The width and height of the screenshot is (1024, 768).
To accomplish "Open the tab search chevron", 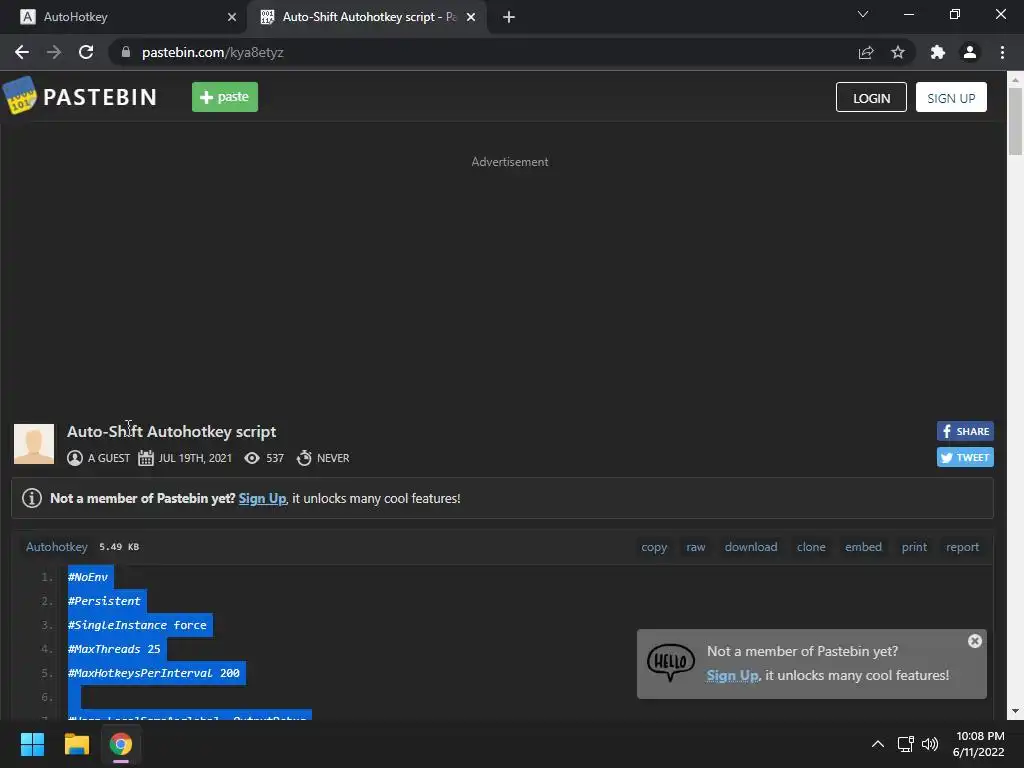I will click(x=863, y=14).
